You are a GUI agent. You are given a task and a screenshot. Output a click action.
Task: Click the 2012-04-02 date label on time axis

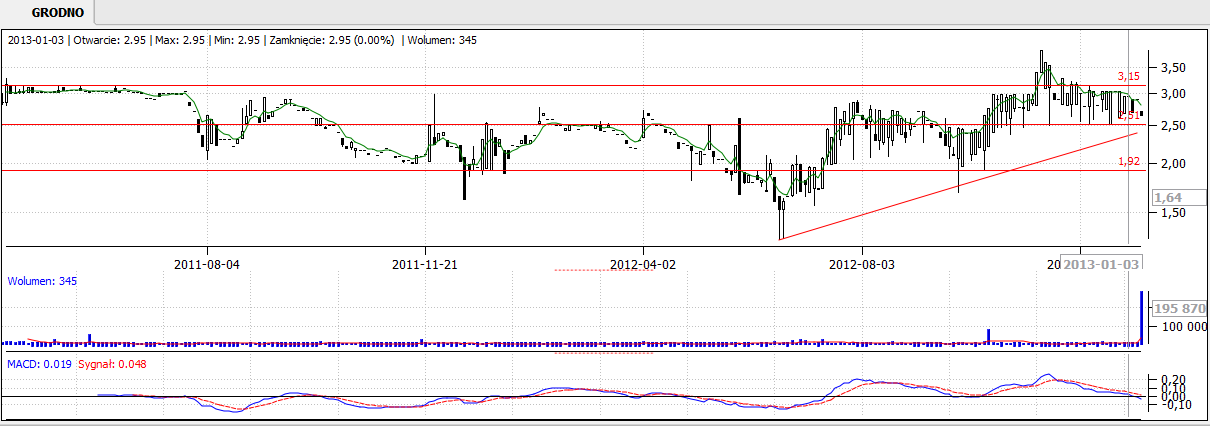[x=643, y=265]
